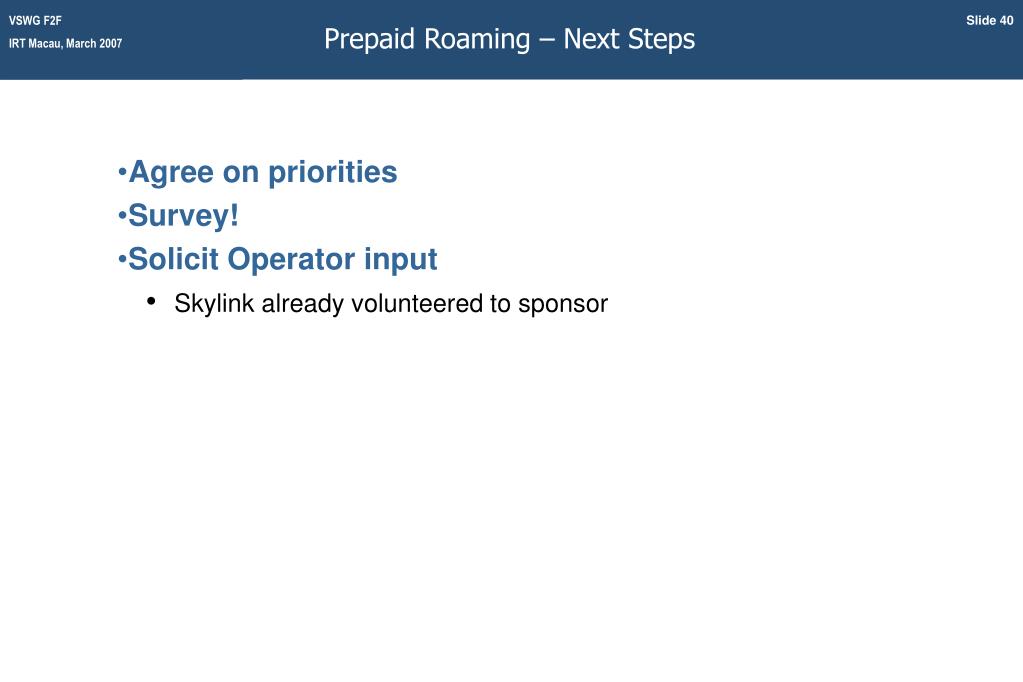1023x682 pixels.
Task: Click the word "Macau" in the header
Action: click(x=44, y=43)
